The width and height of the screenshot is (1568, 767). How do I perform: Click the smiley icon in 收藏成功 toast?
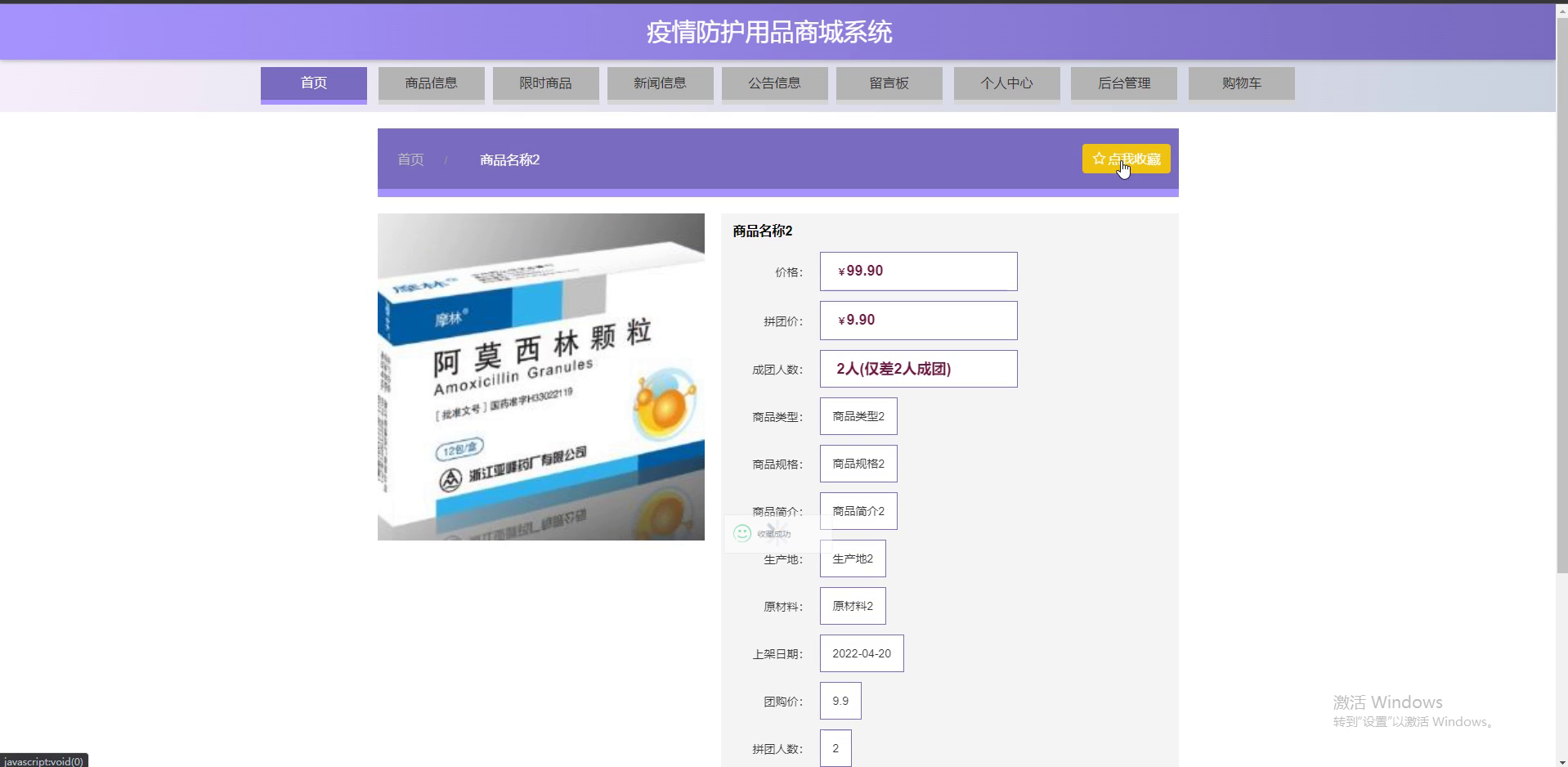(x=742, y=533)
